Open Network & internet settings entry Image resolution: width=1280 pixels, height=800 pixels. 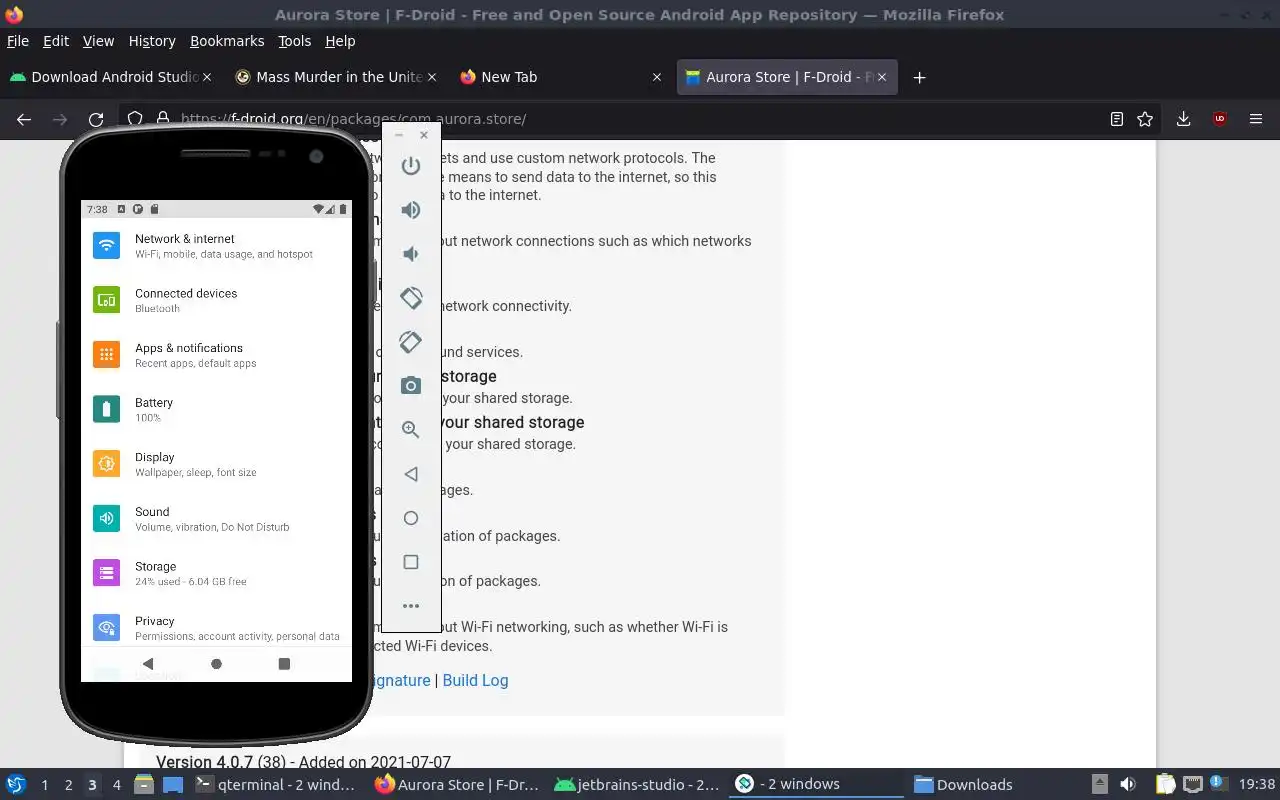tap(216, 245)
